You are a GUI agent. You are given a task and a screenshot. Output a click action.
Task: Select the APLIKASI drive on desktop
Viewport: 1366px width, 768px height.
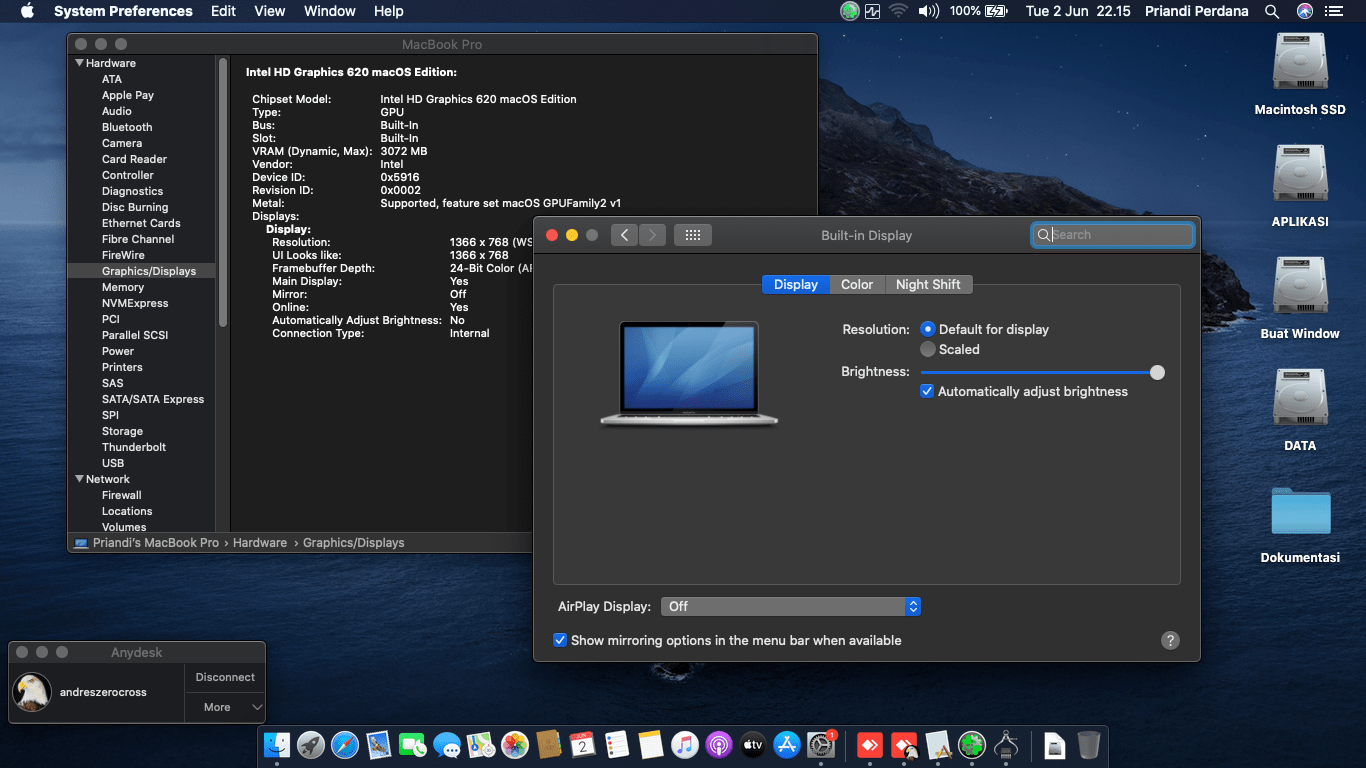click(x=1300, y=174)
